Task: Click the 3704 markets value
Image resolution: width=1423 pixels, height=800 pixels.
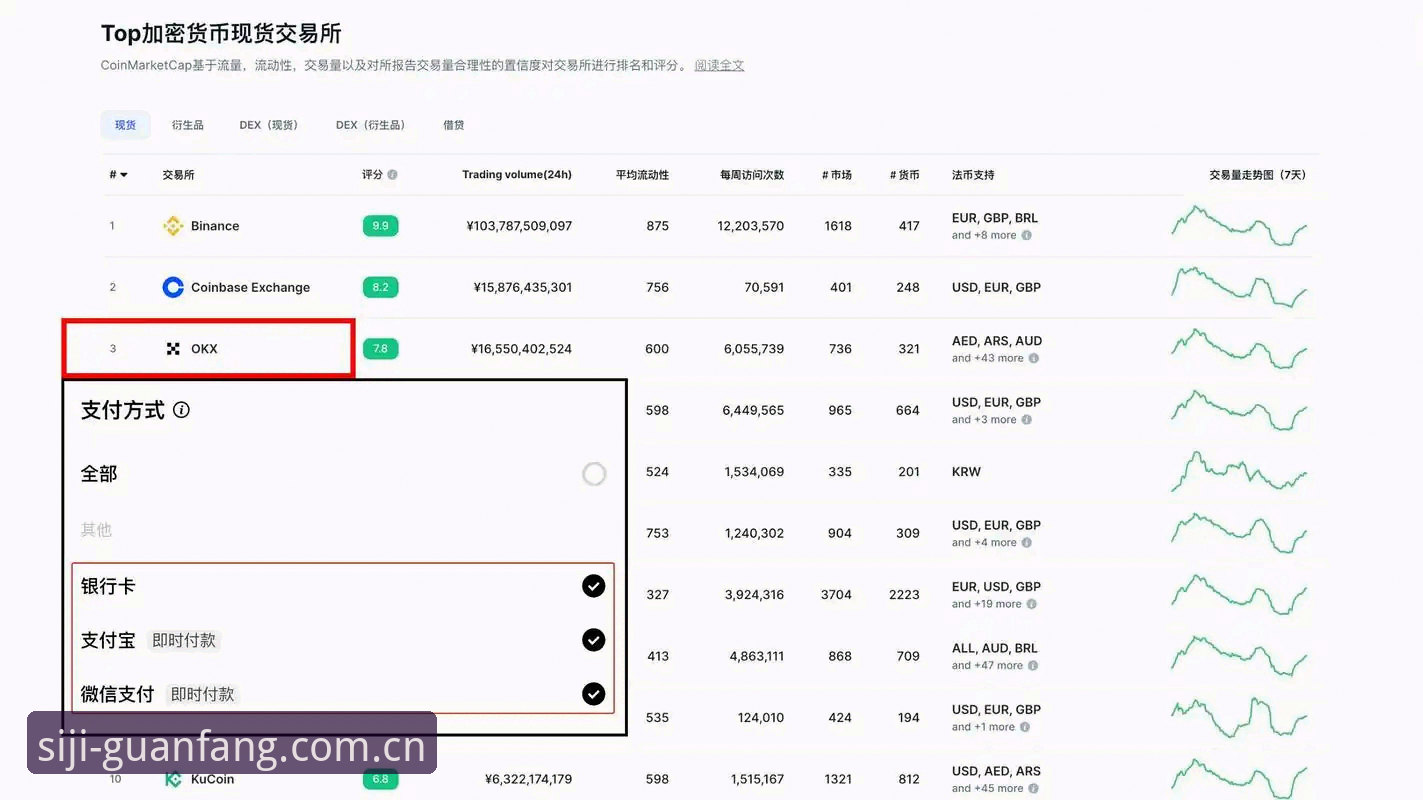Action: click(x=836, y=594)
